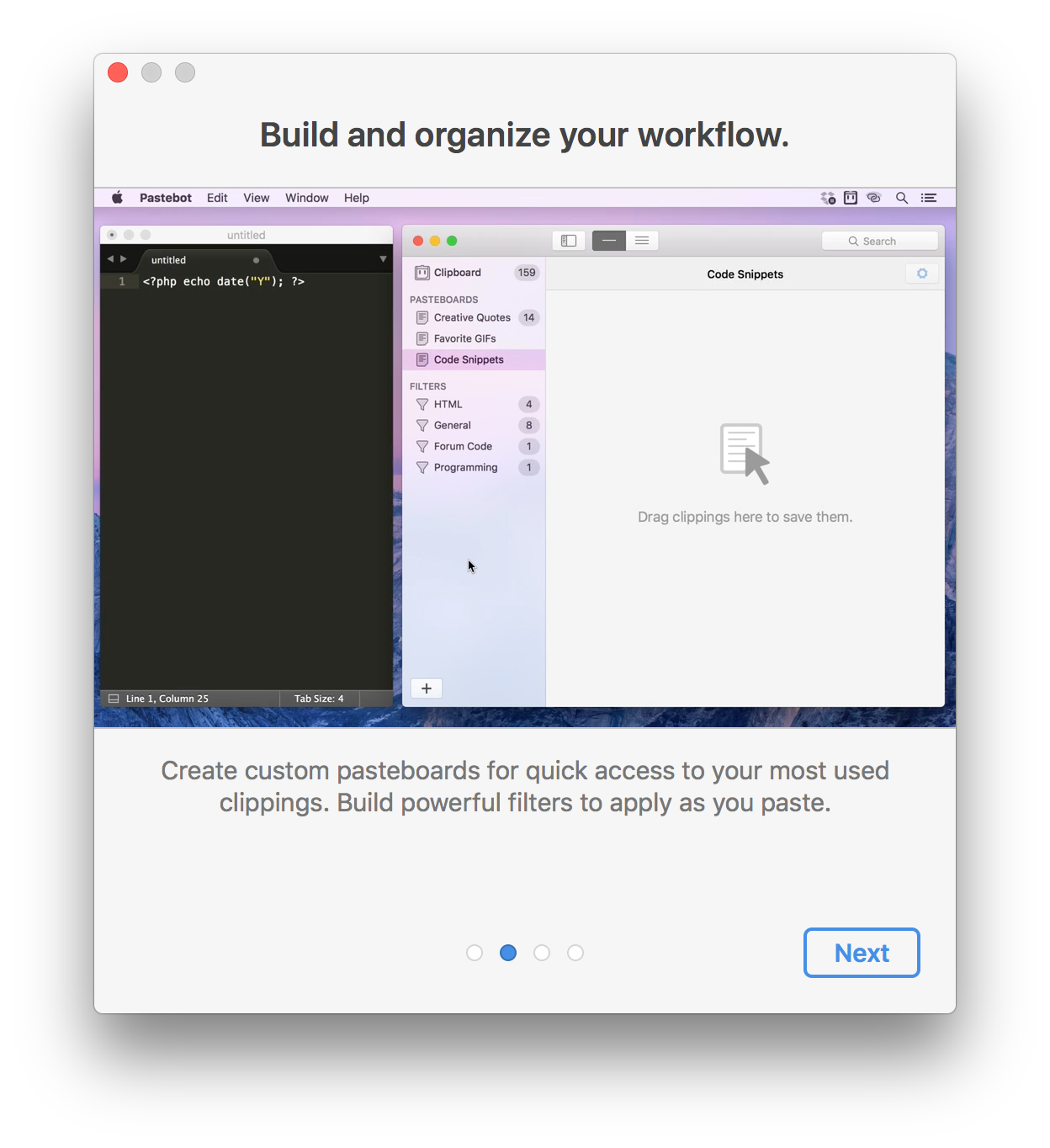Image resolution: width=1050 pixels, height=1148 pixels.
Task: Open Code Snippets settings gear
Action: (x=922, y=274)
